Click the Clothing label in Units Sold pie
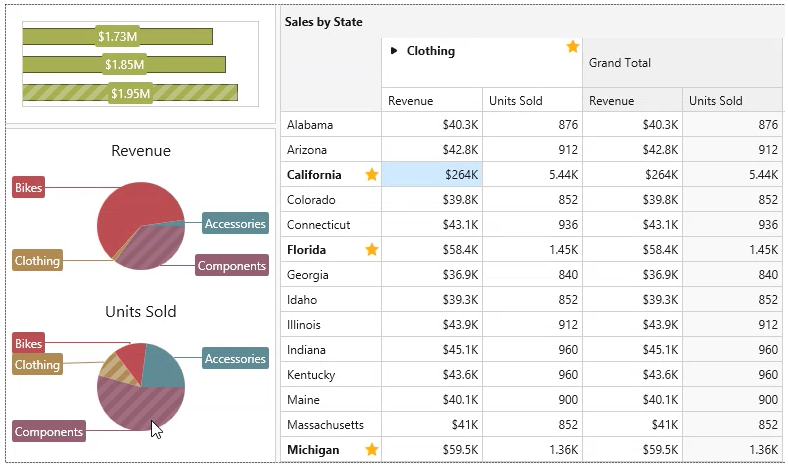This screenshot has height=469, width=788. pyautogui.click(x=37, y=365)
